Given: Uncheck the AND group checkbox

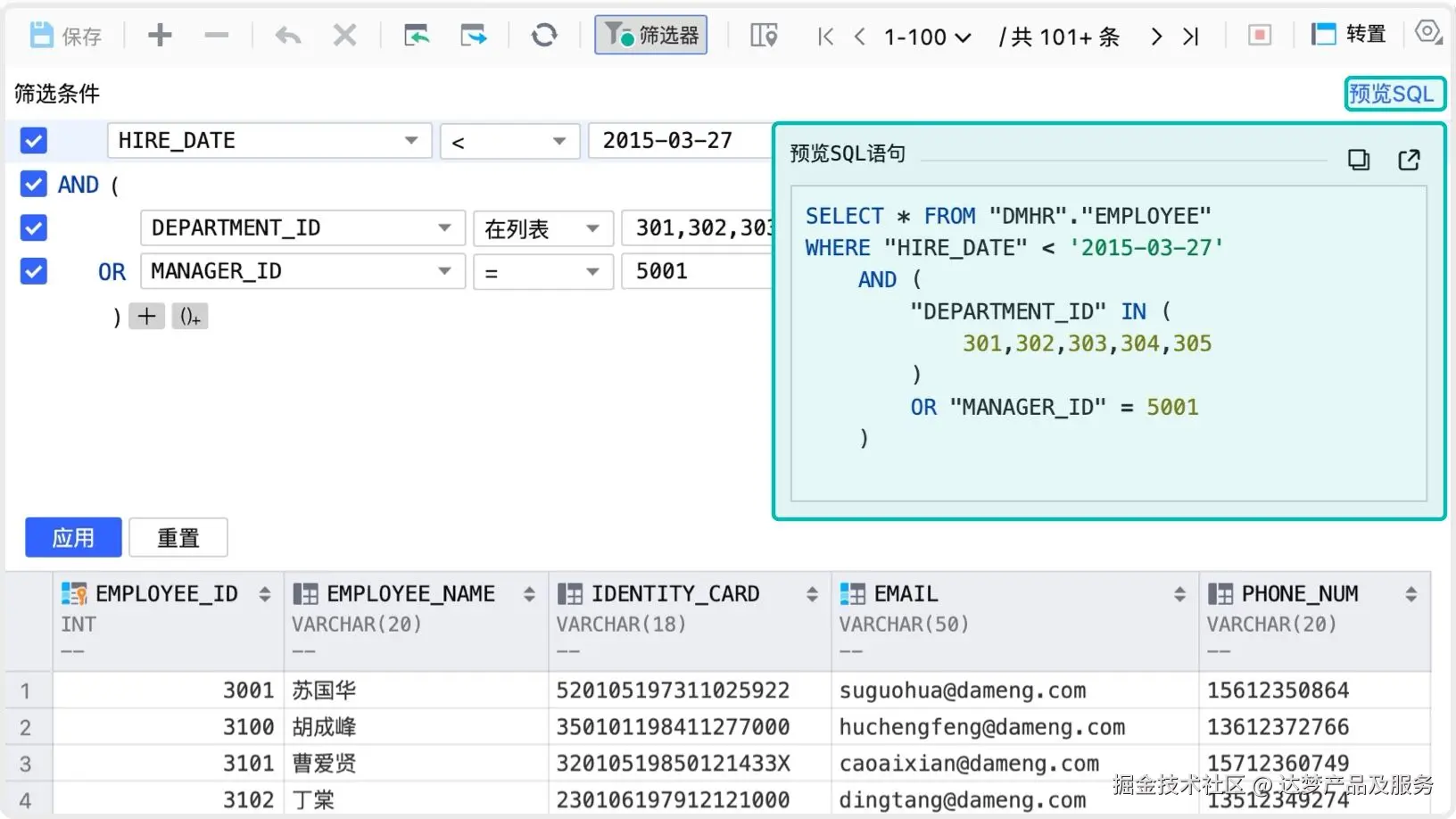Looking at the screenshot, I should point(34,185).
